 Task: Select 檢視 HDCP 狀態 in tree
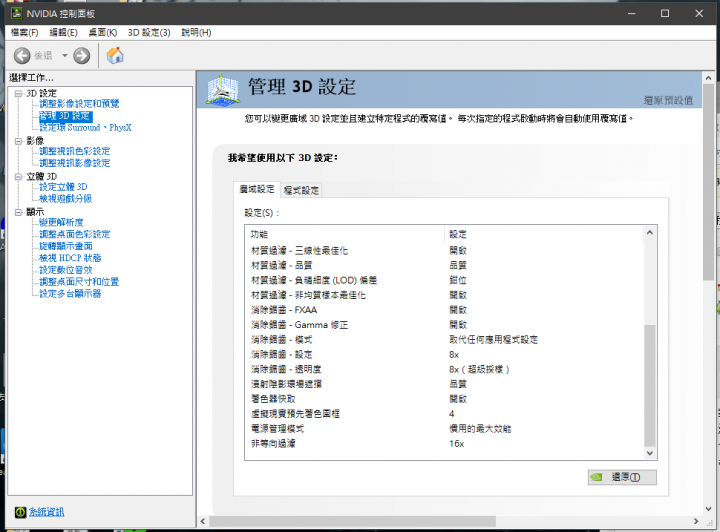coord(70,258)
